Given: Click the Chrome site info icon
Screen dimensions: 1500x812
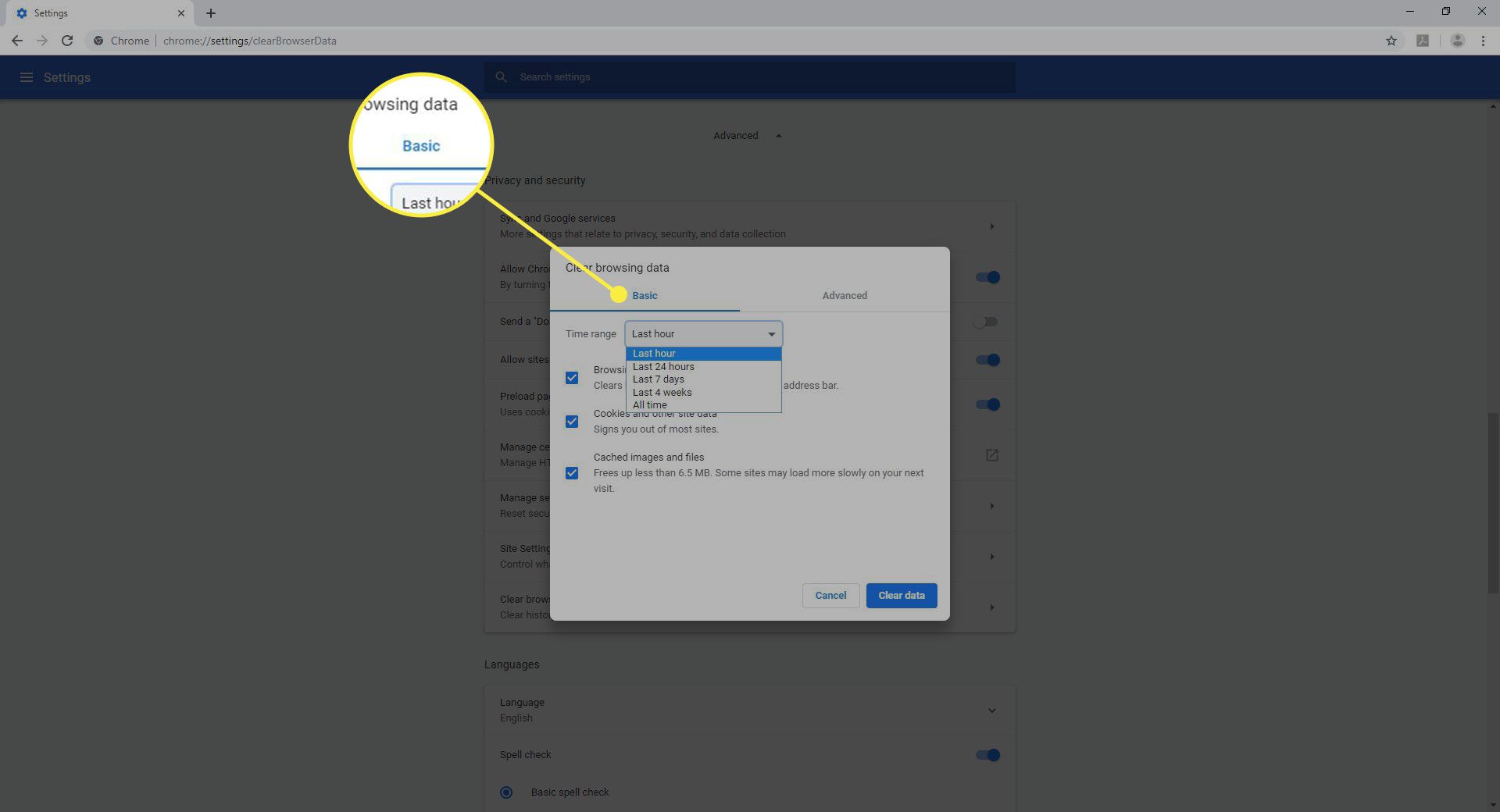Looking at the screenshot, I should (98, 41).
